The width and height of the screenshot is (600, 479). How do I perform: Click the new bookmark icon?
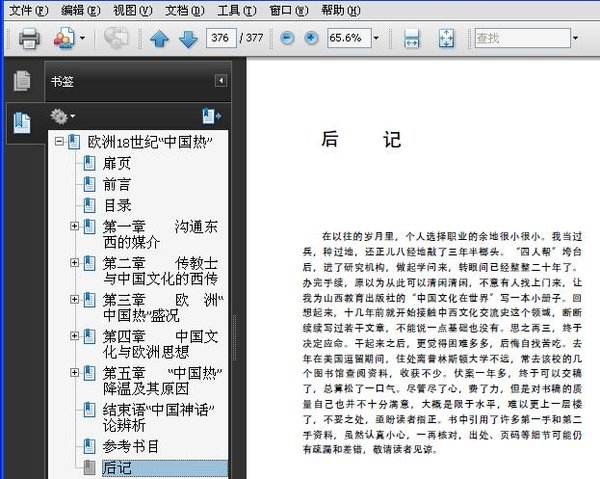212,116
